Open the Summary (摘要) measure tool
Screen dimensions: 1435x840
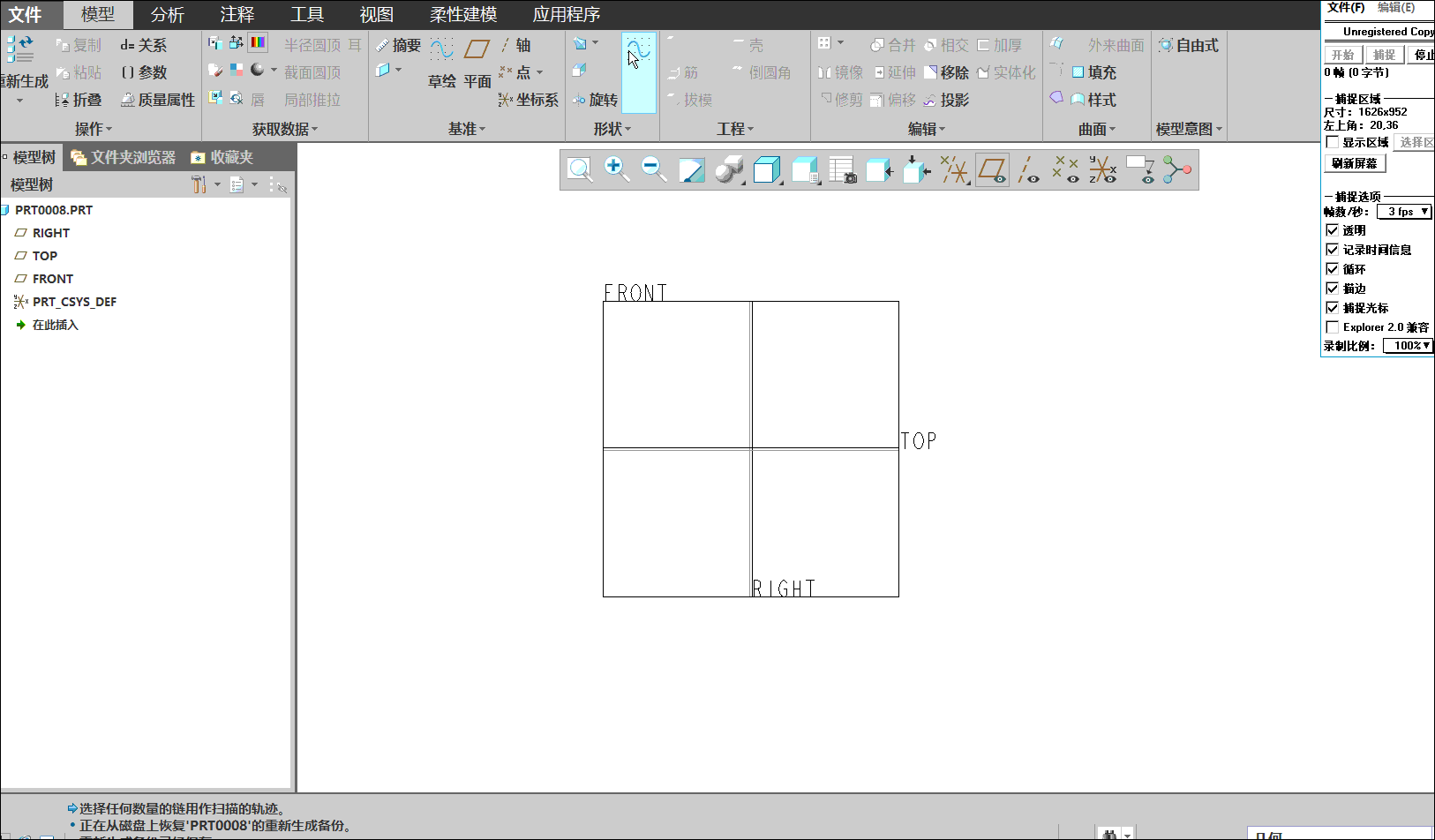398,45
